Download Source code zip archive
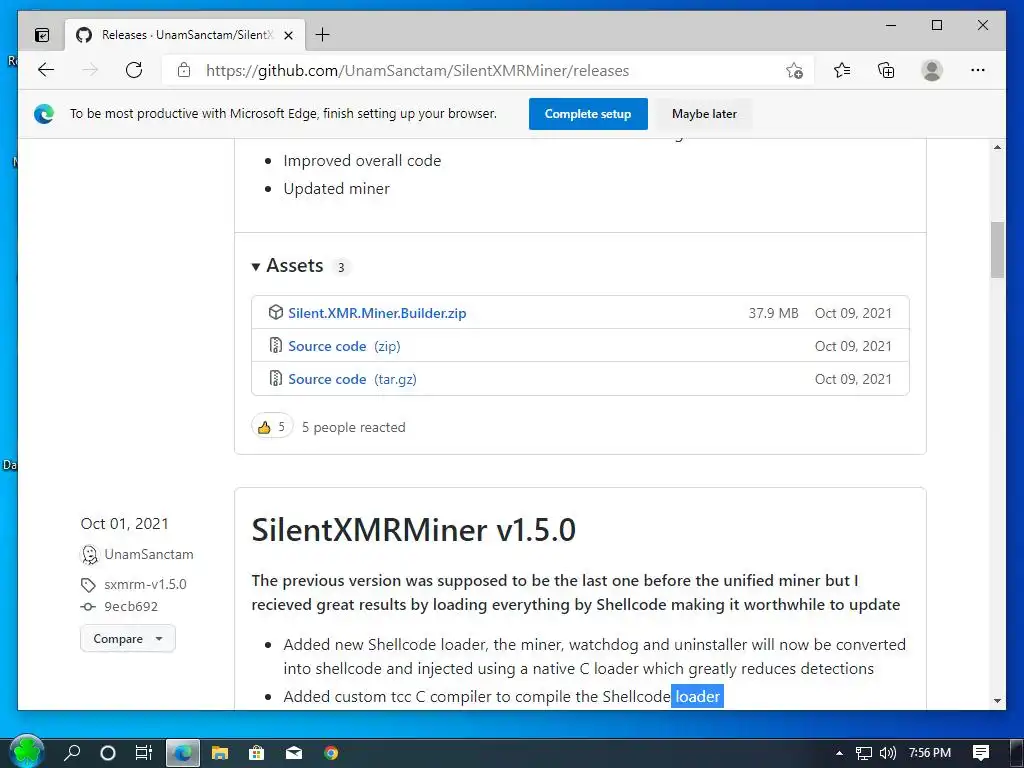 tap(344, 346)
